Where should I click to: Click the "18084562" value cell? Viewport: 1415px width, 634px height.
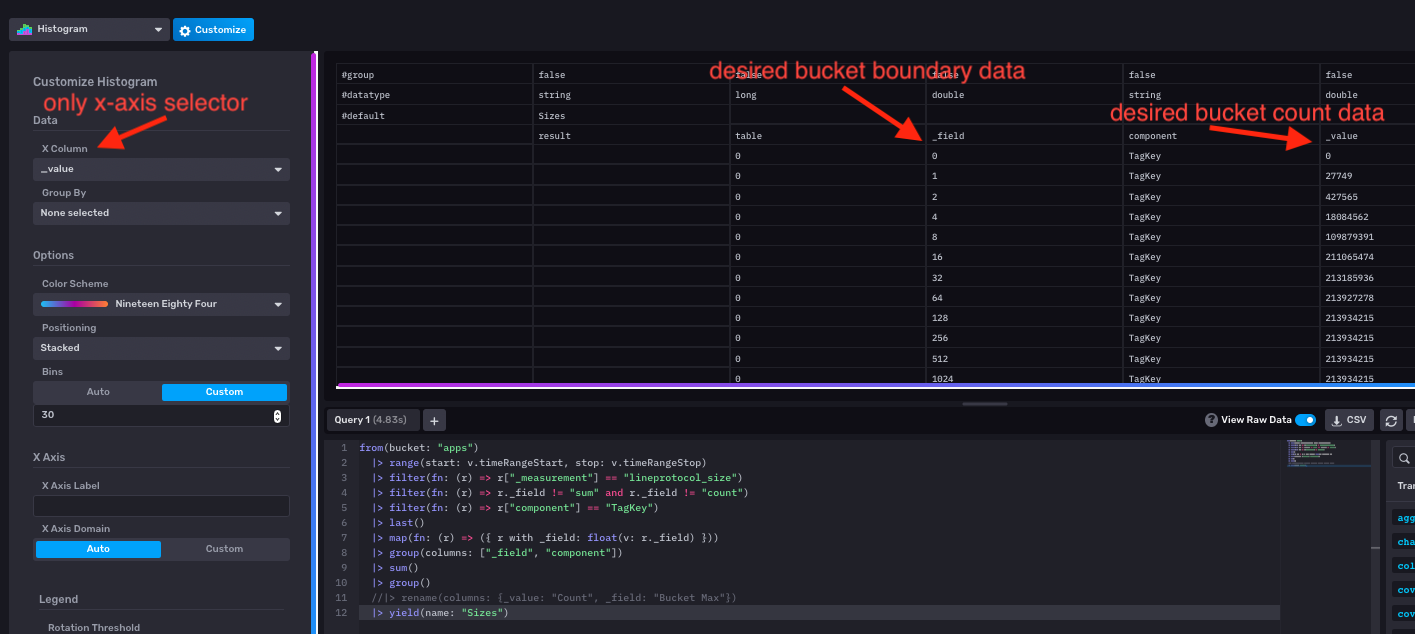1367,217
